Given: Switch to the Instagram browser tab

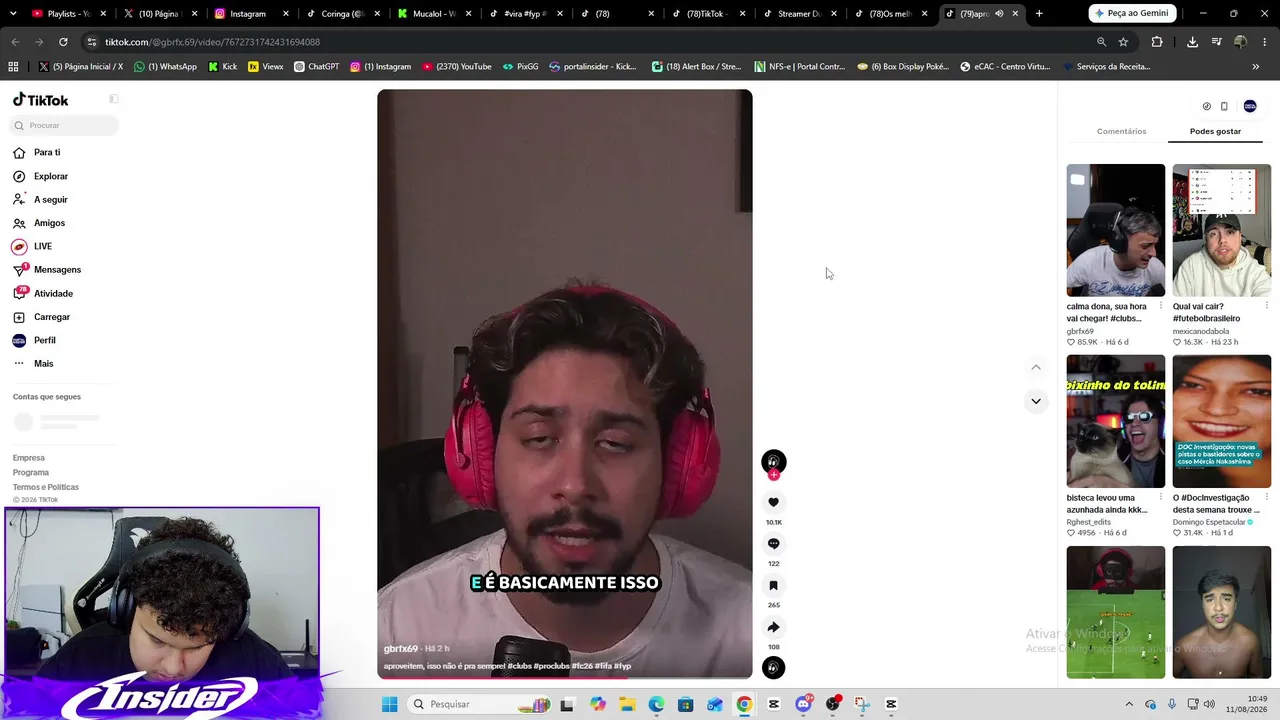Looking at the screenshot, I should click(247, 14).
